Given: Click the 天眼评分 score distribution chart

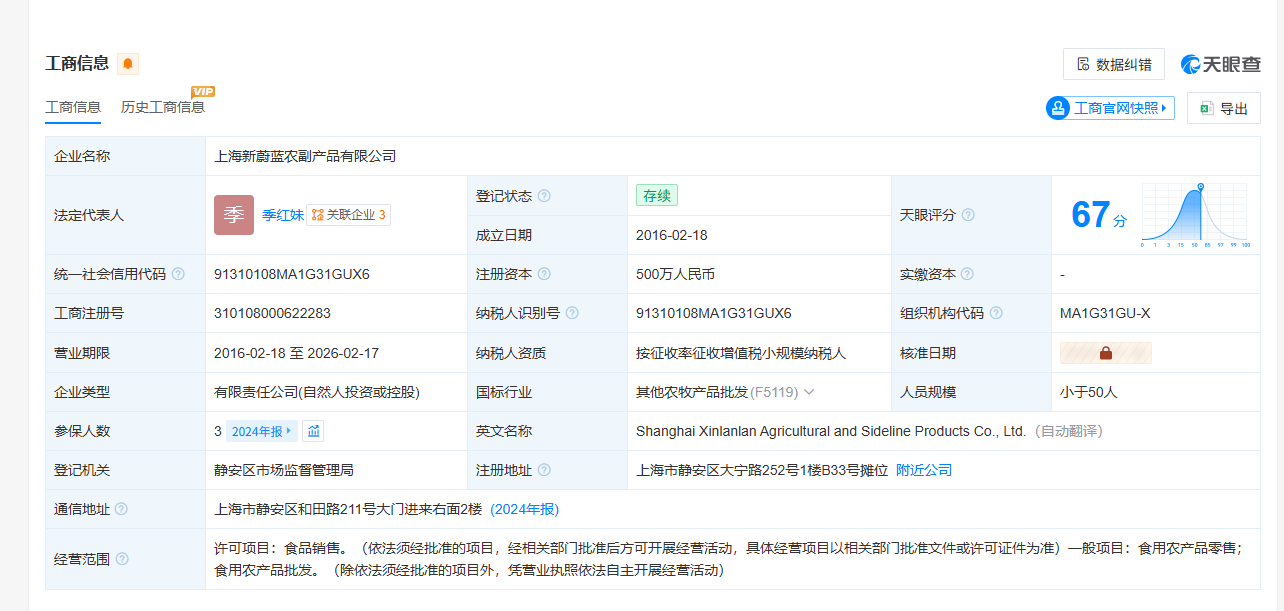Looking at the screenshot, I should (x=1195, y=214).
